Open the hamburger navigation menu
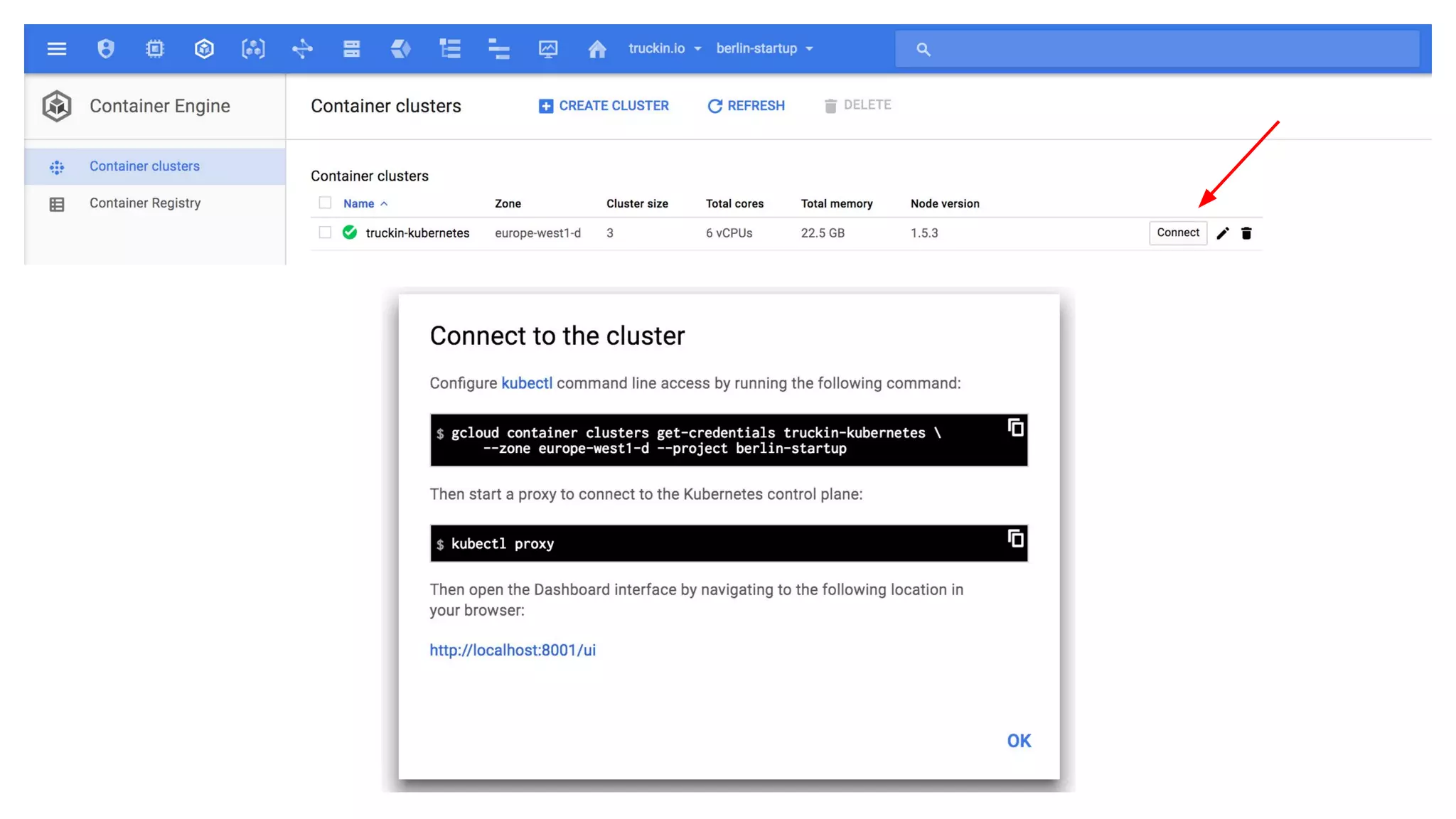1456x819 pixels. 57,49
